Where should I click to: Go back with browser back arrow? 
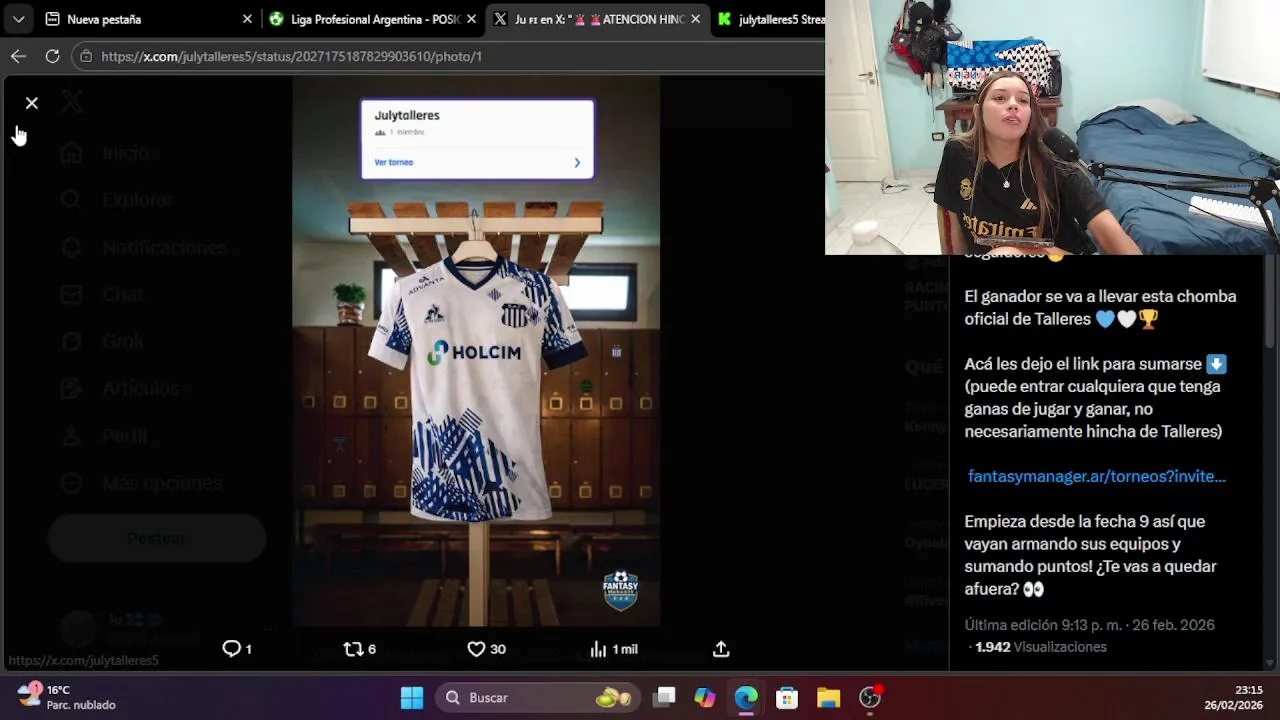coord(18,56)
